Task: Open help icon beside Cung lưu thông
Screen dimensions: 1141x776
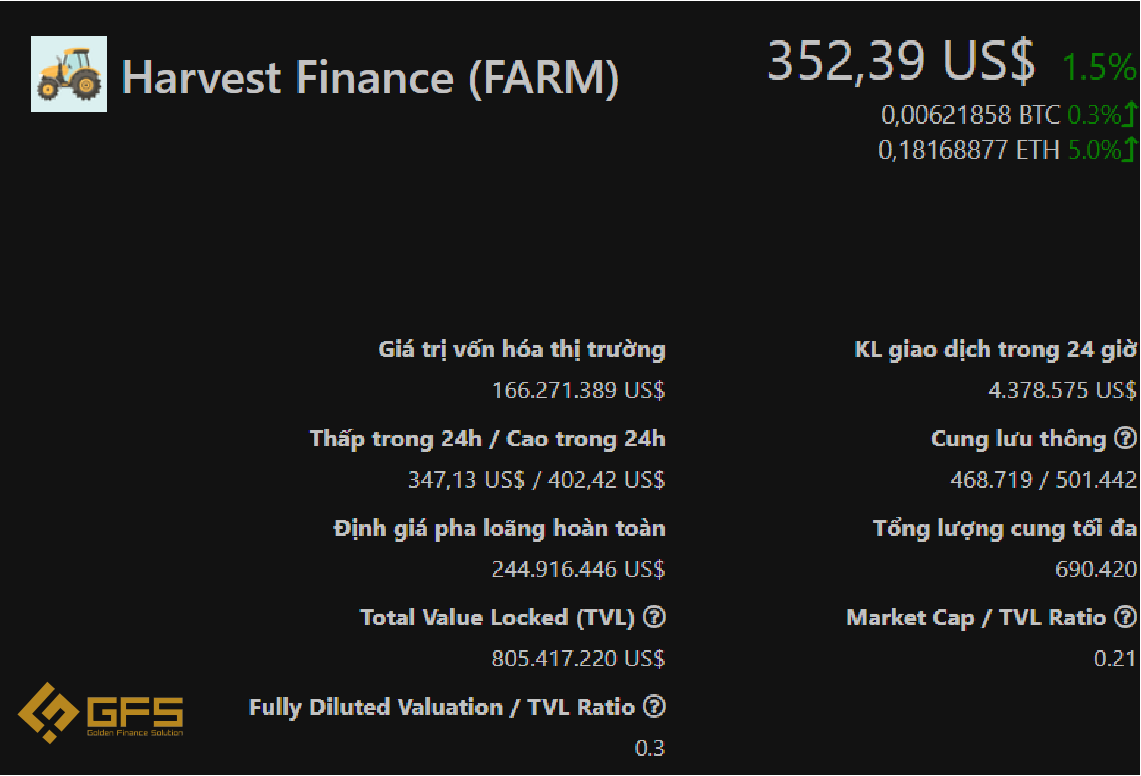Action: point(1125,438)
